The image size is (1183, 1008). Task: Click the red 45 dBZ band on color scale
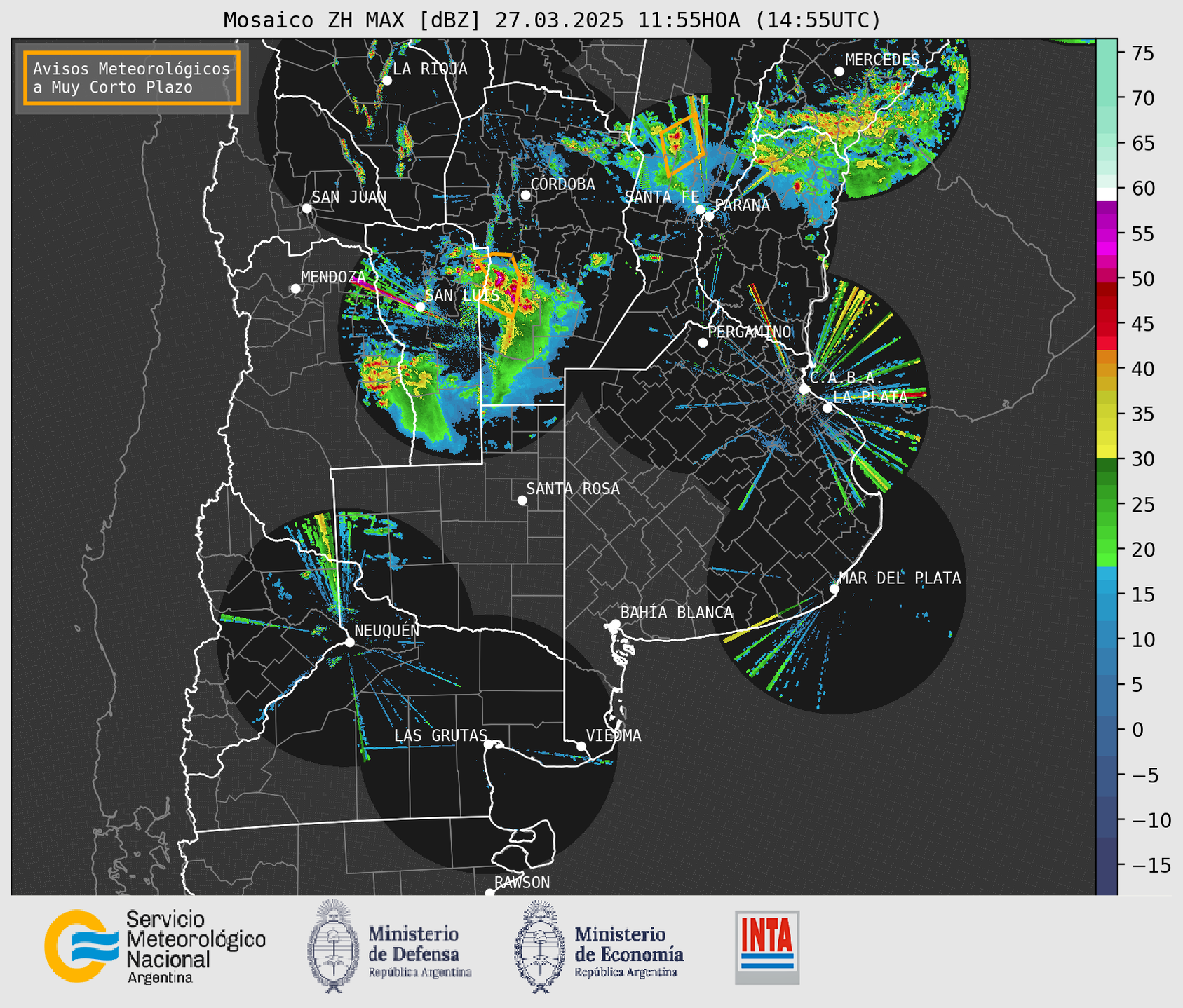click(x=1107, y=324)
